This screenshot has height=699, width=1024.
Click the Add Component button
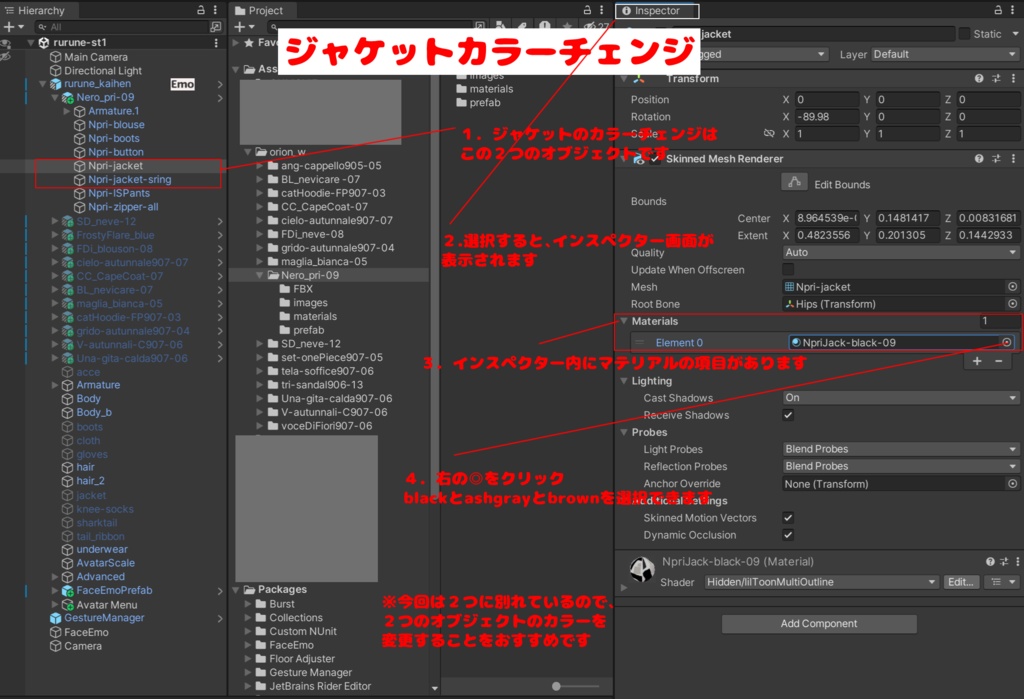[x=818, y=623]
